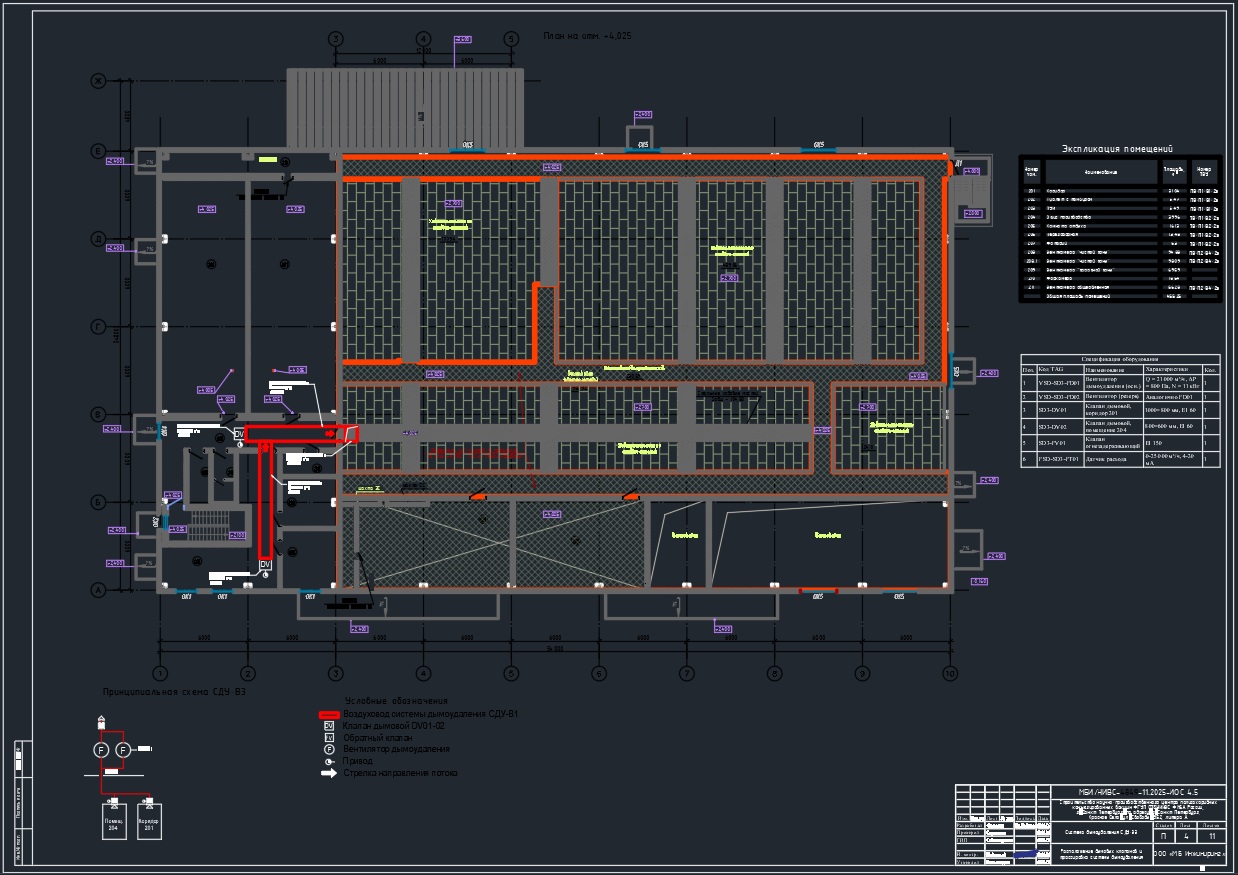Click the equipment specification table header
Viewport: 1238px width, 875px height.
tap(1120, 359)
